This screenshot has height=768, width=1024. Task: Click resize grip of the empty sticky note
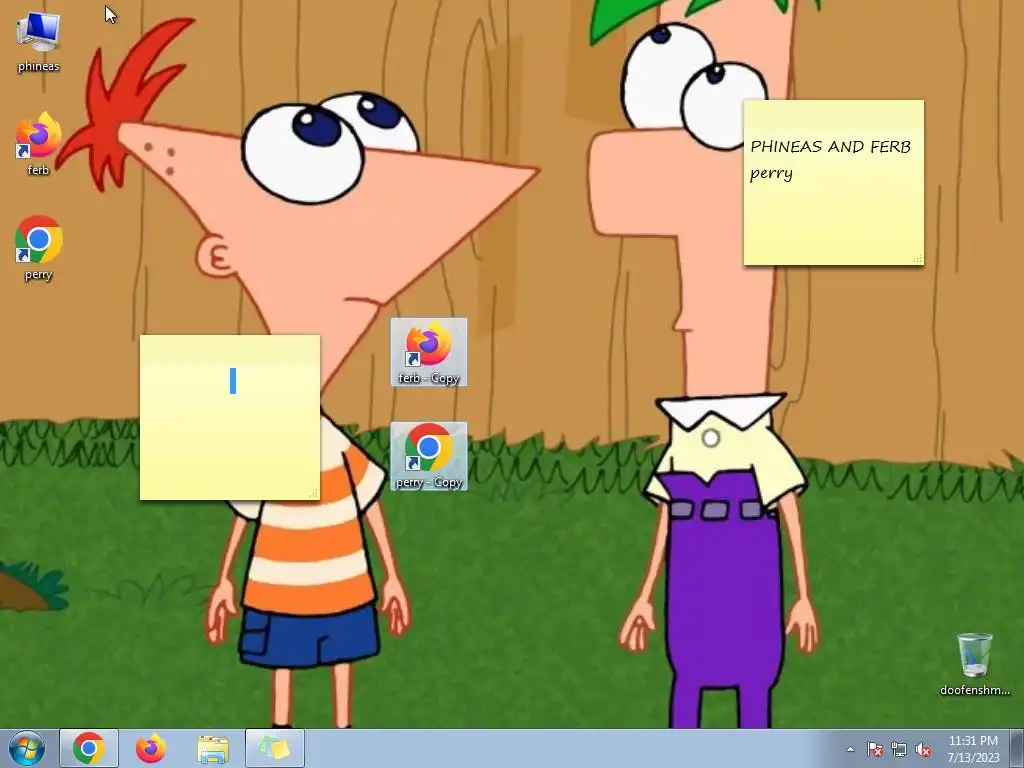(x=313, y=494)
